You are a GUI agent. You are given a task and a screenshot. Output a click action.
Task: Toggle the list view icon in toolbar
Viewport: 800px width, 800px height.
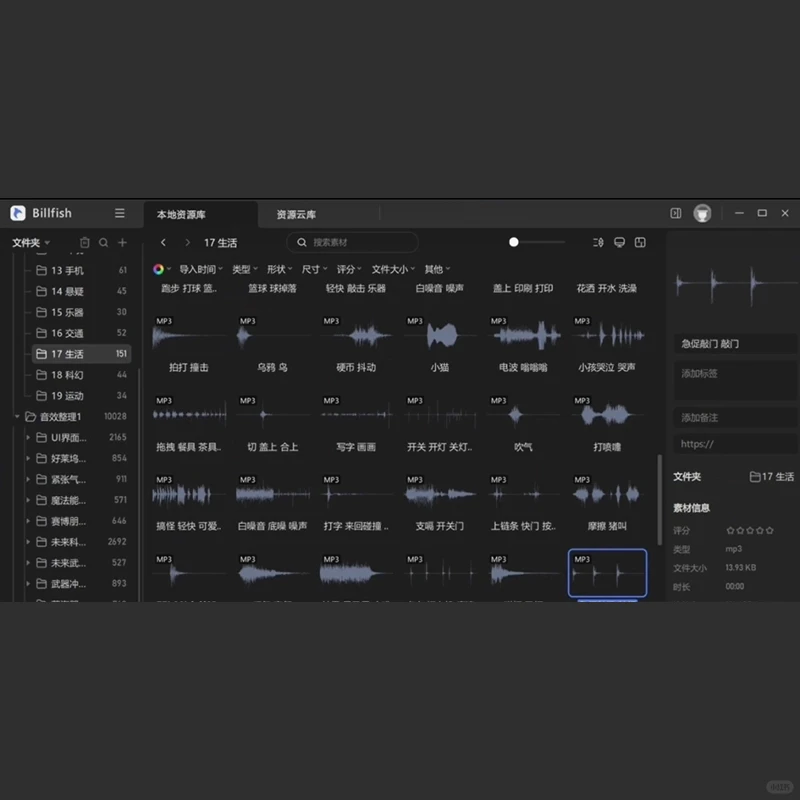tap(598, 242)
